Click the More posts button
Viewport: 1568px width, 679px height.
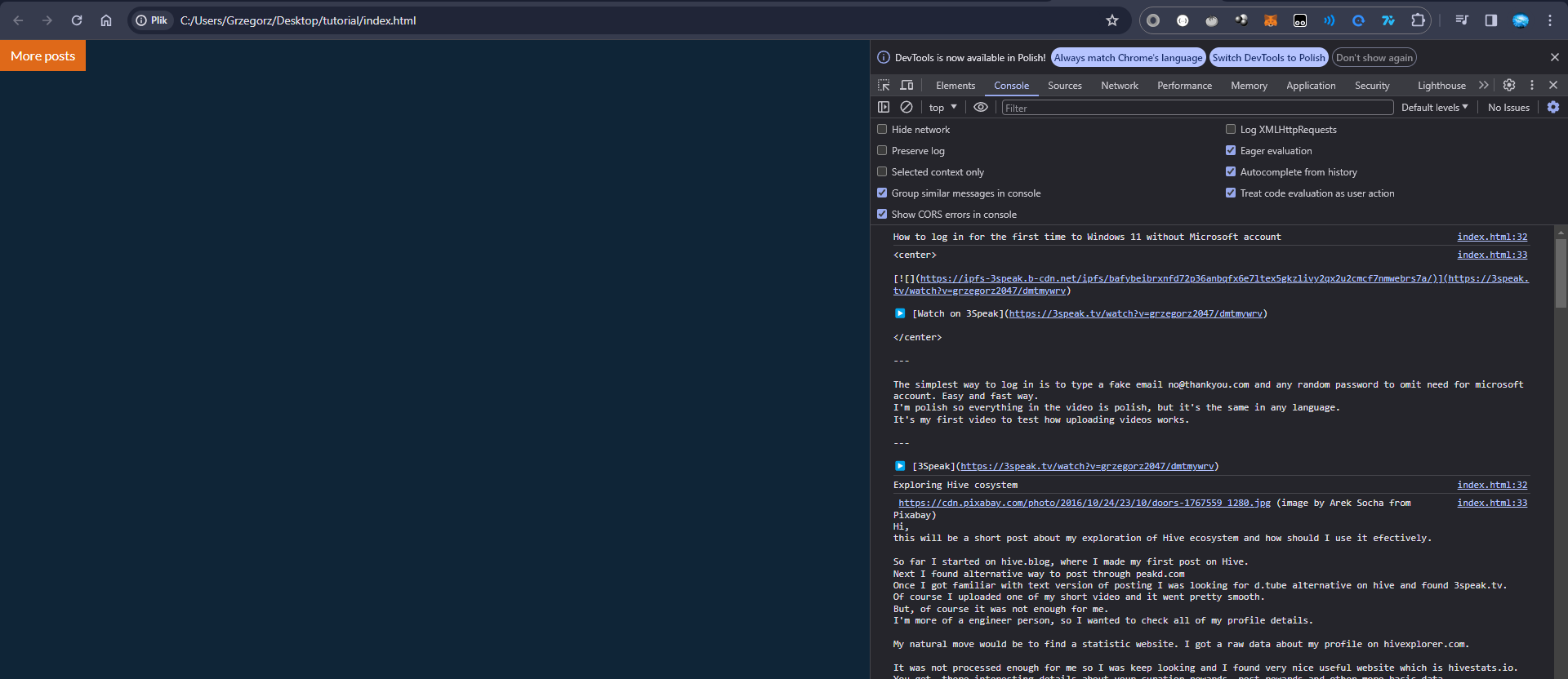[42, 55]
